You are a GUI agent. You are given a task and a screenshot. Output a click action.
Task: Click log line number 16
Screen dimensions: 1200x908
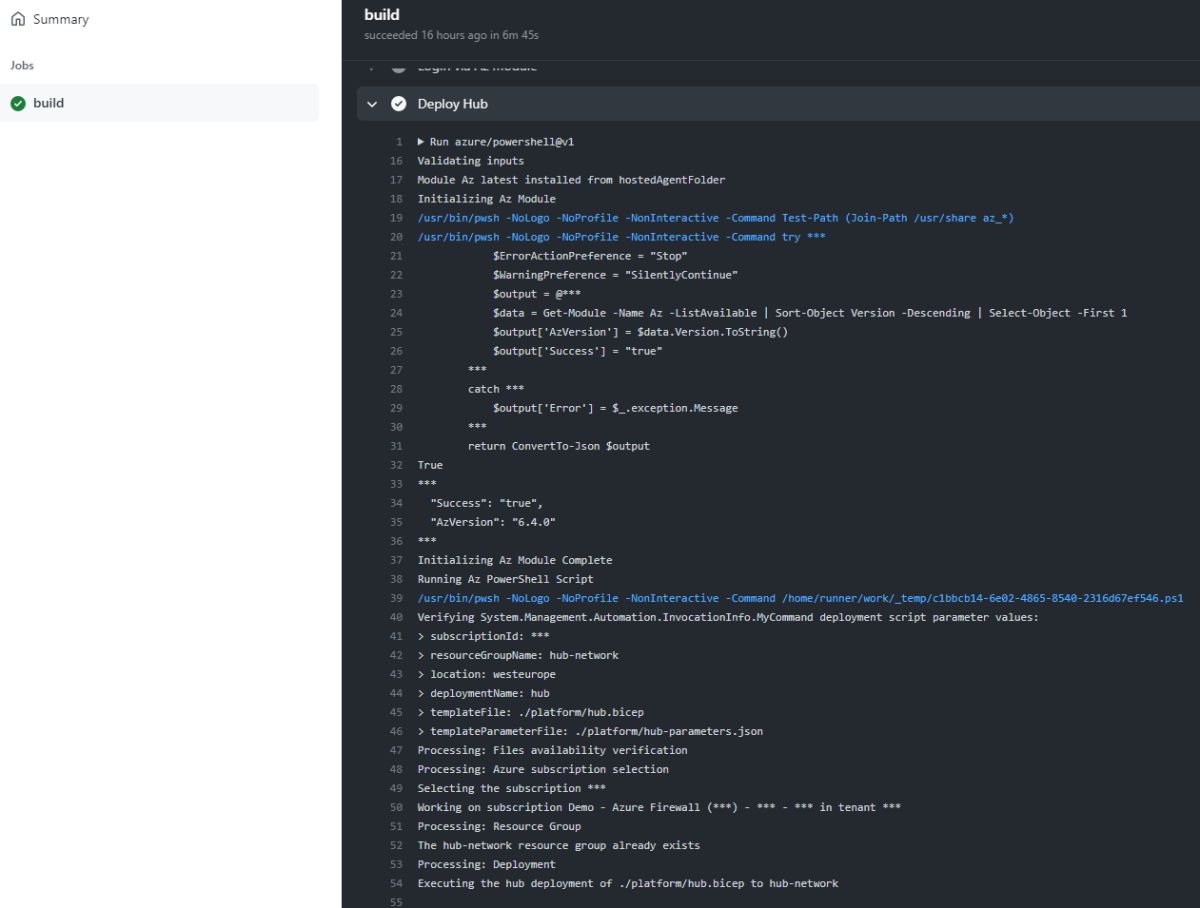(x=396, y=161)
